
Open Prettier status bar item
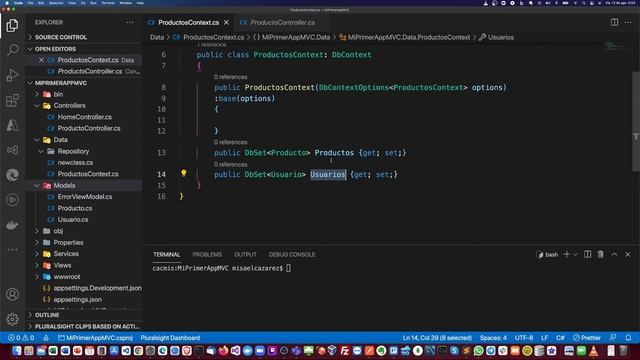(587, 338)
